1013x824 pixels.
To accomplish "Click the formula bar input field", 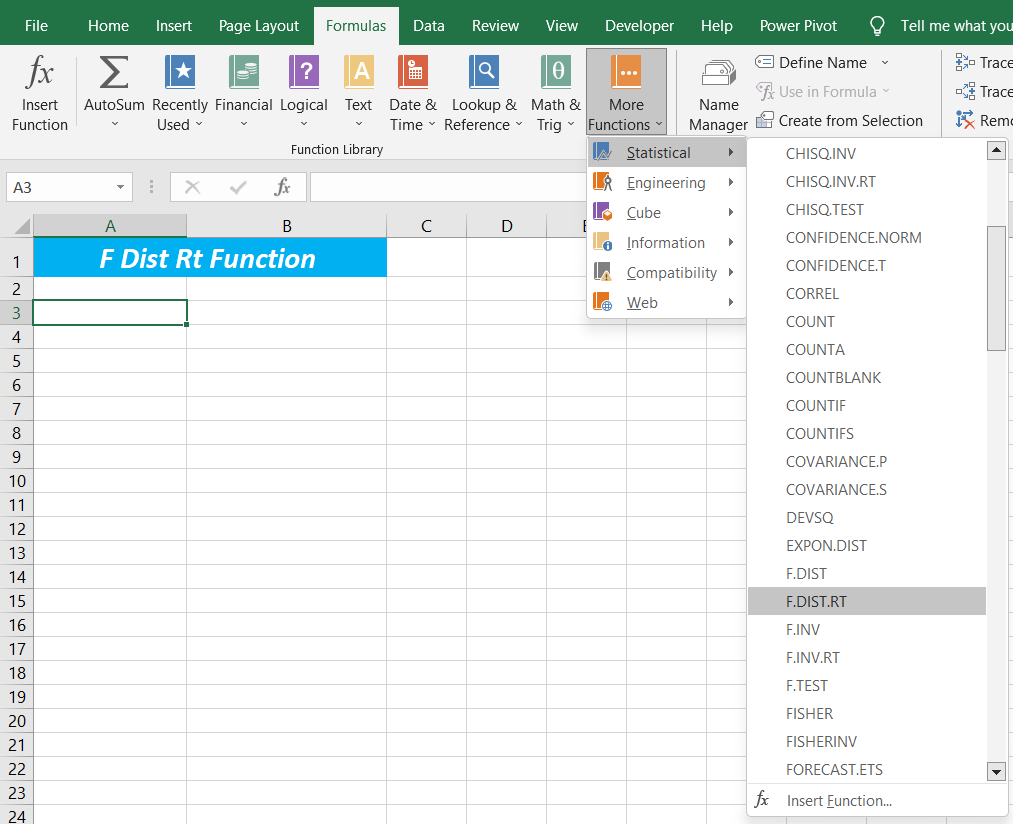I will pos(450,187).
